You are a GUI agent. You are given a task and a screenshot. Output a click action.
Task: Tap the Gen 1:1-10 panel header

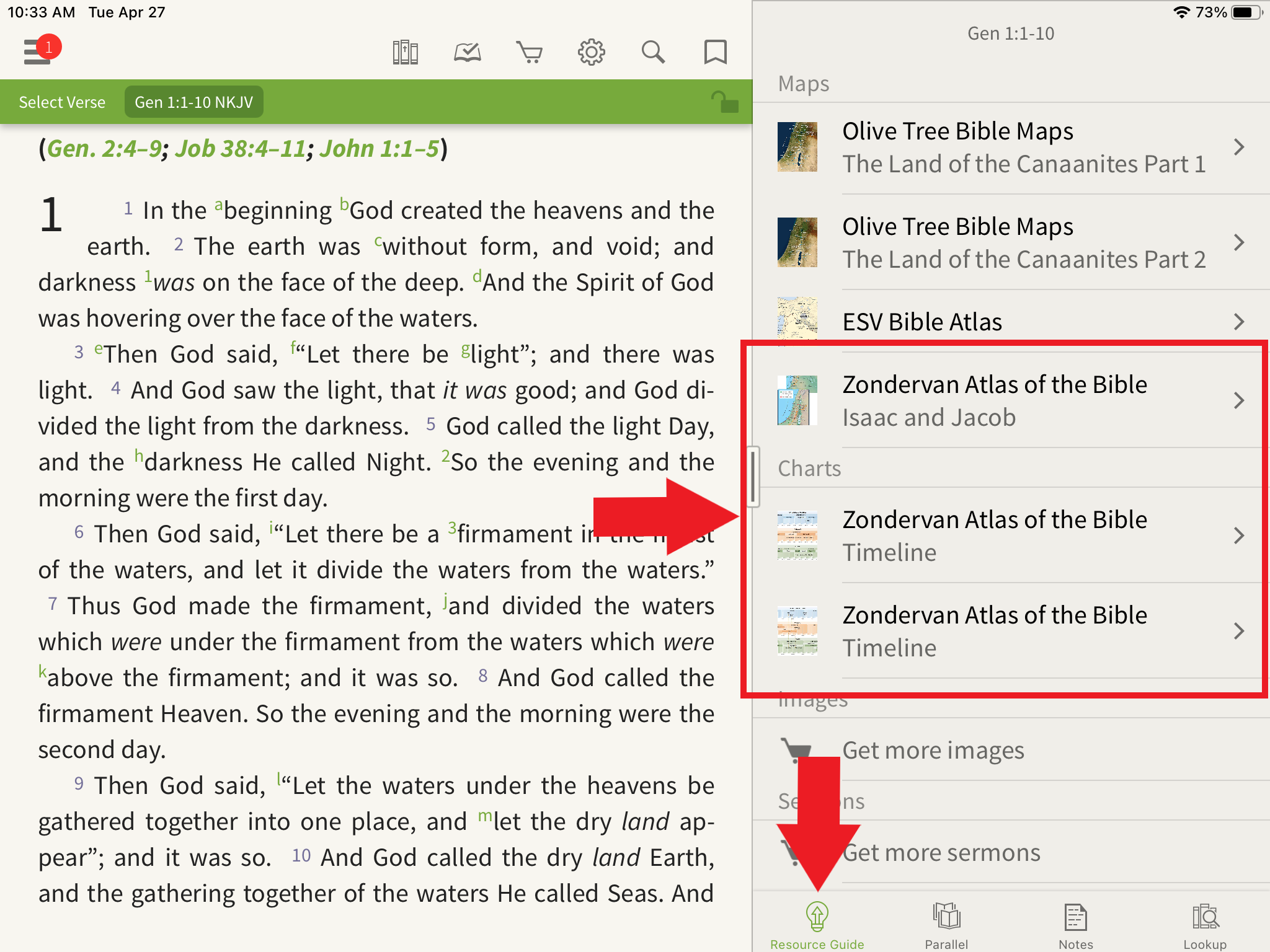tap(1011, 33)
